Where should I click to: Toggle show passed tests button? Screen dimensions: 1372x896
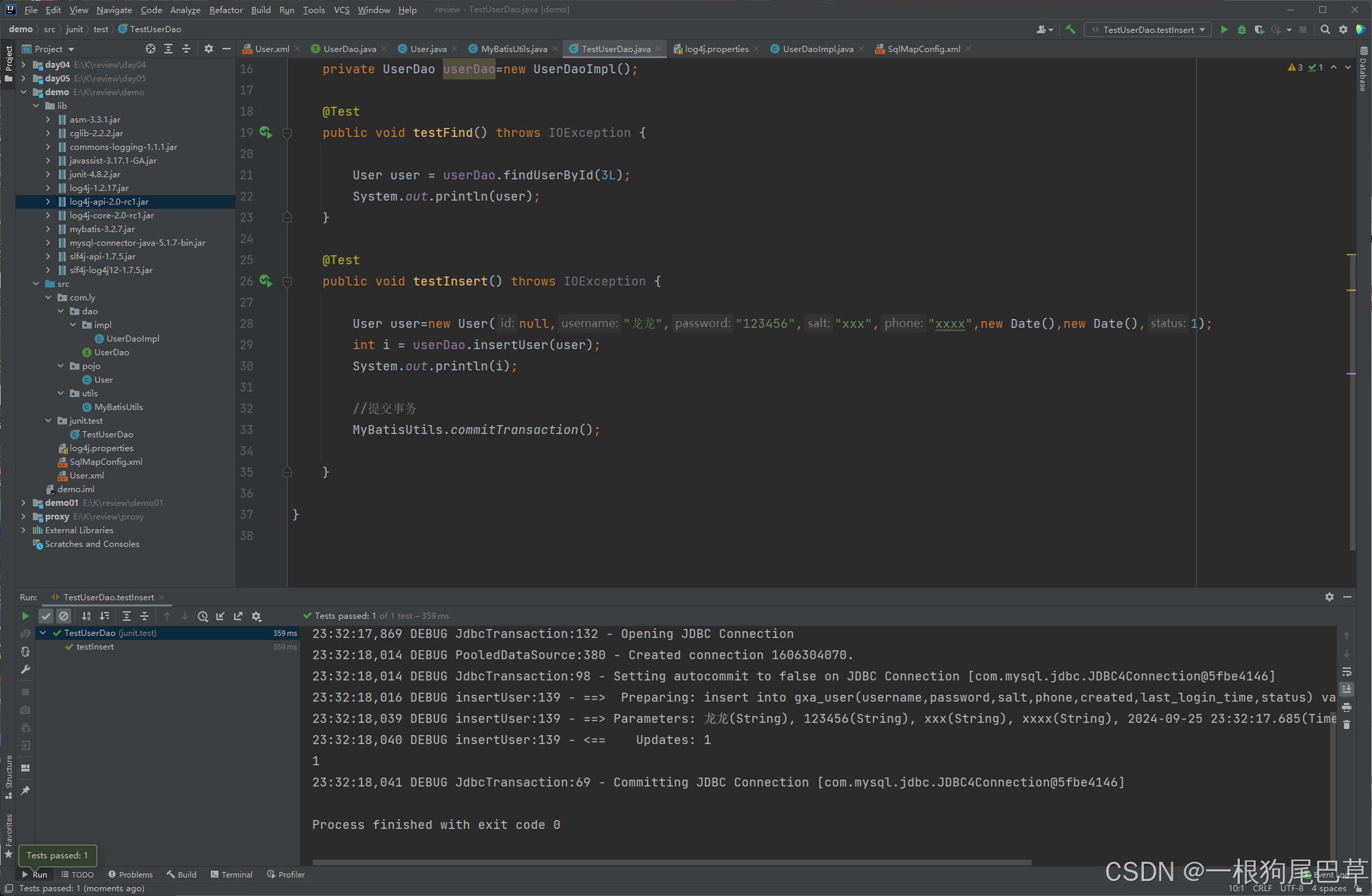point(46,616)
